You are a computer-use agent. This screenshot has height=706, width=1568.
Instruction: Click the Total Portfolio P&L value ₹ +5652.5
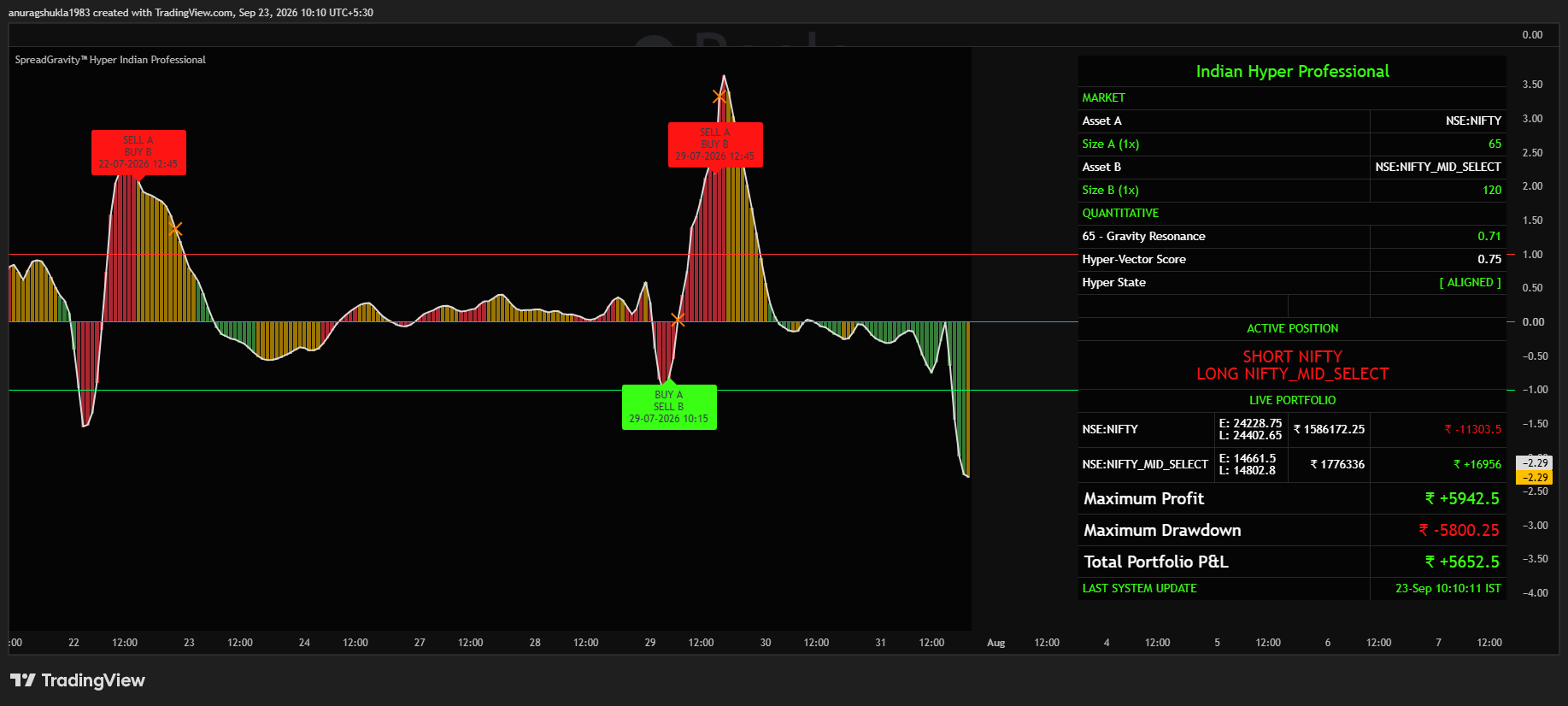1462,562
